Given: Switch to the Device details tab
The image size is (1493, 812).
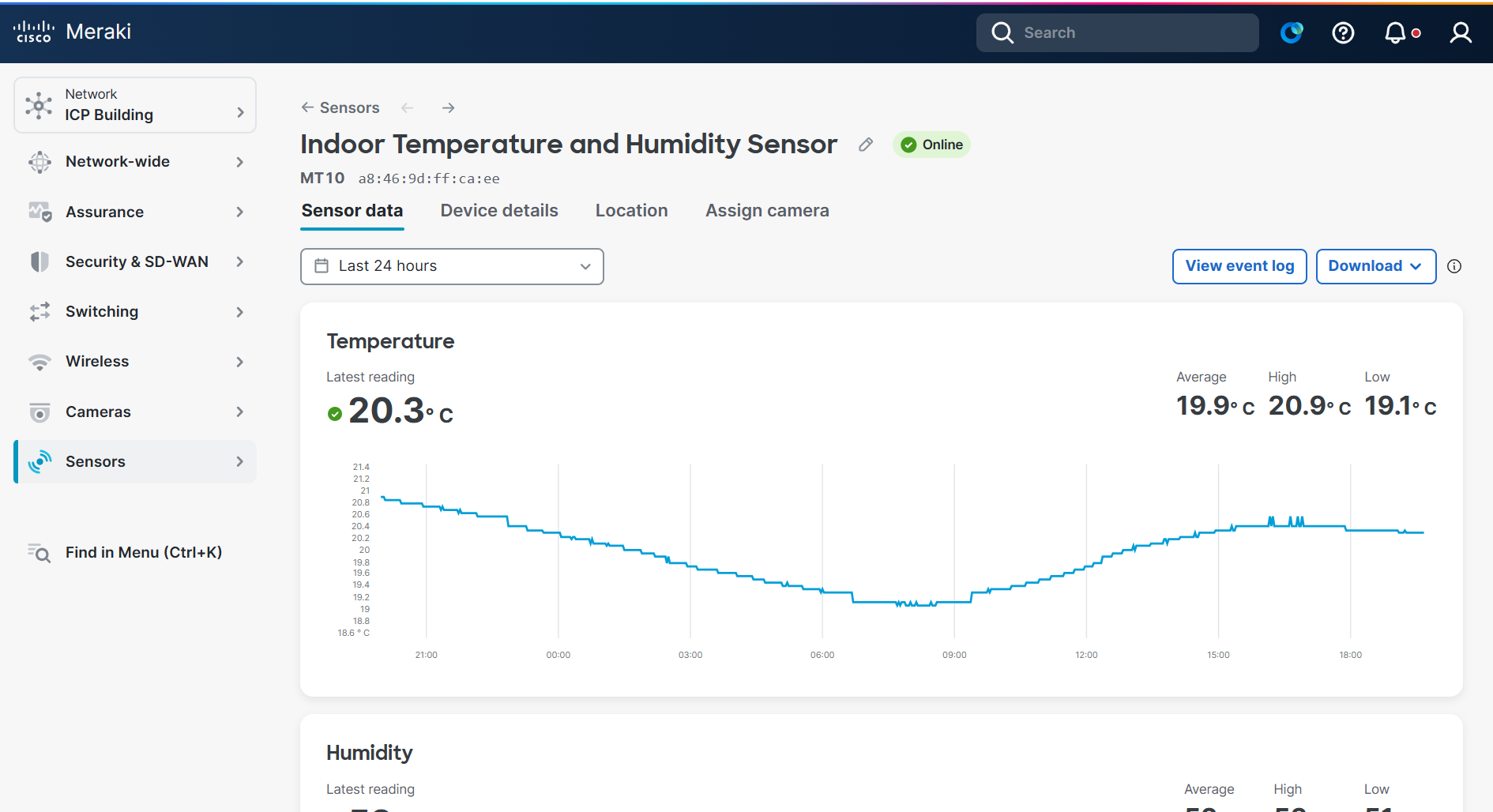Looking at the screenshot, I should [499, 211].
